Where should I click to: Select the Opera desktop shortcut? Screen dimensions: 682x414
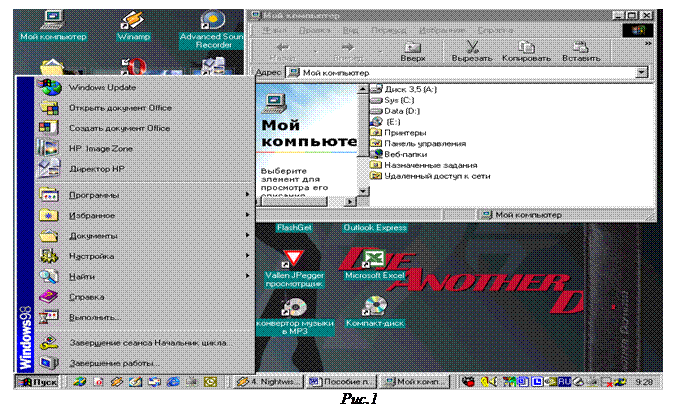pyautogui.click(x=134, y=67)
